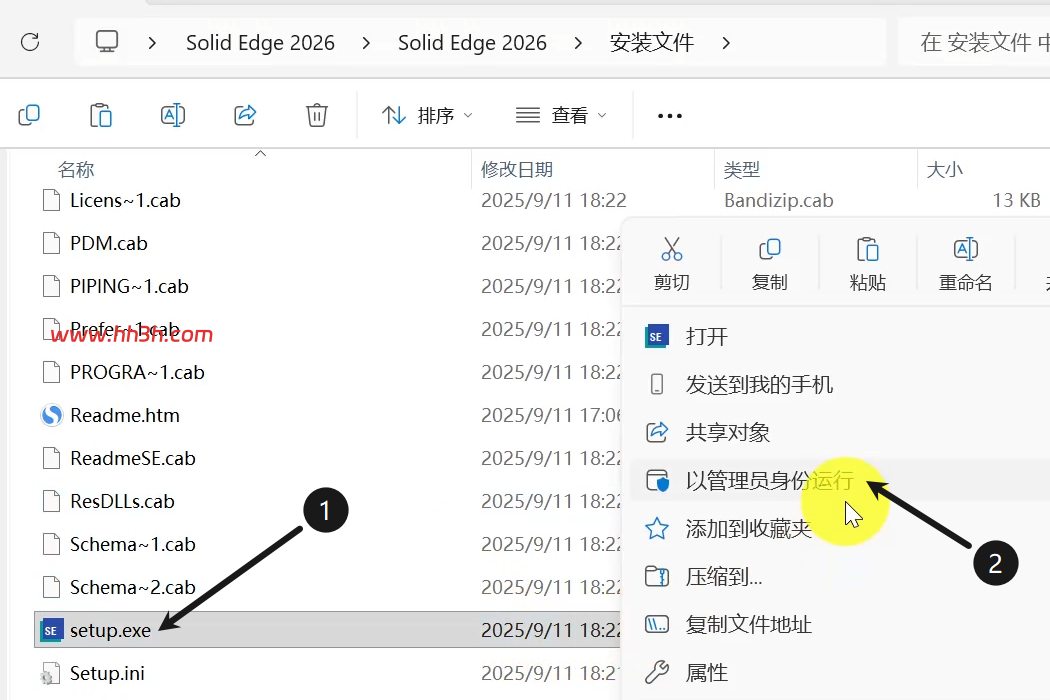
Task: Expand chevron after first Solid Edge 2026
Action: [366, 43]
